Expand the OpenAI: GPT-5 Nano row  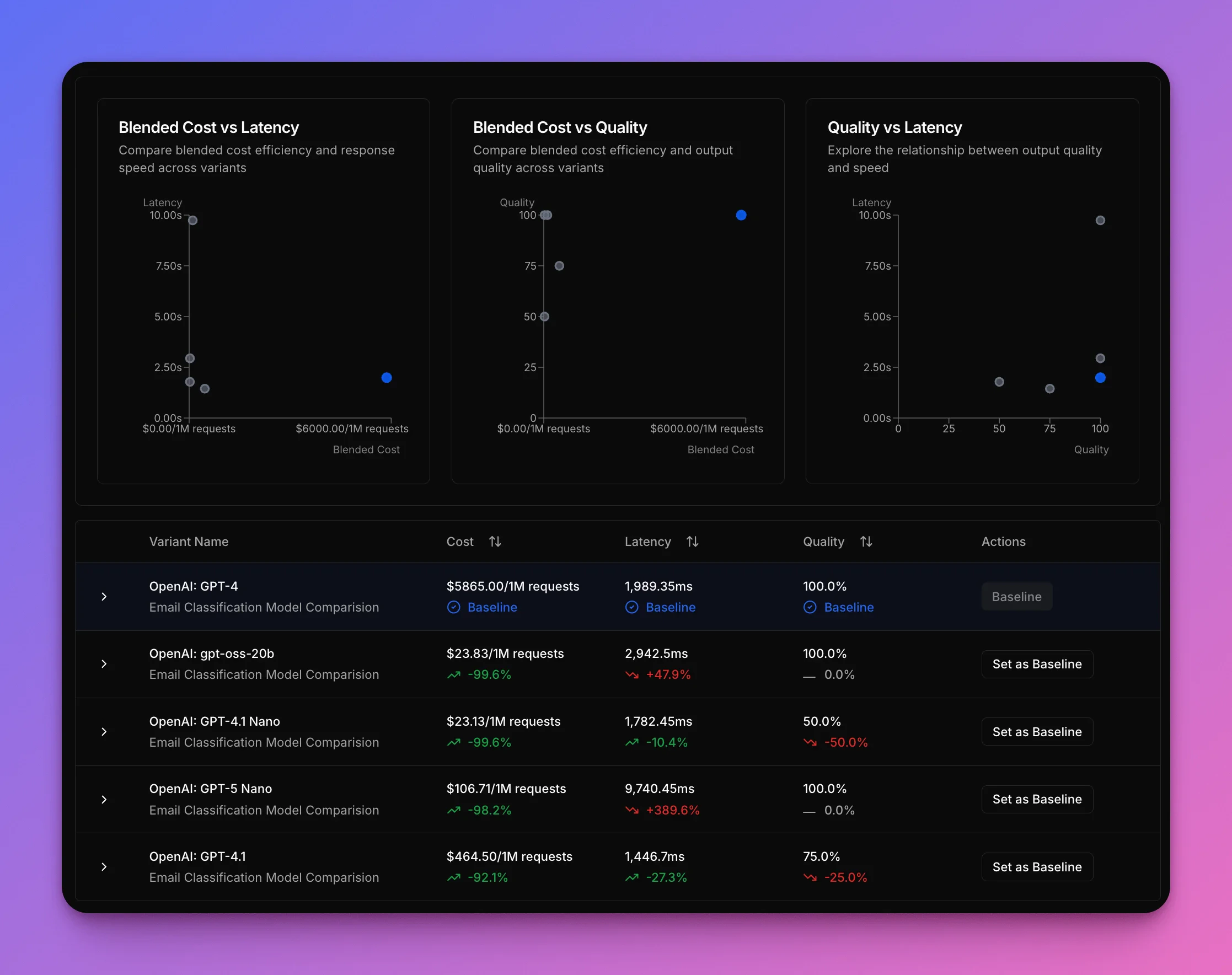pyautogui.click(x=104, y=799)
